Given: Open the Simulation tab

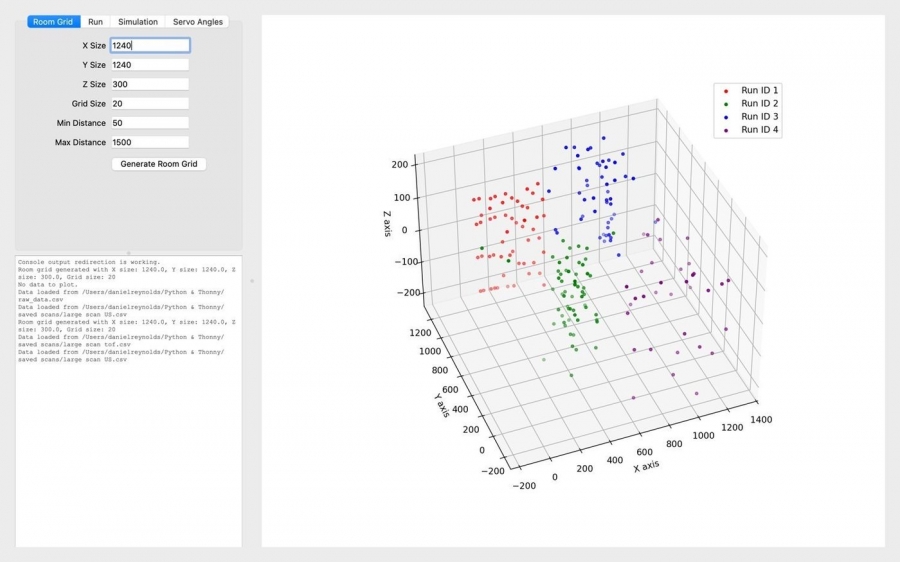Looking at the screenshot, I should pyautogui.click(x=138, y=22).
